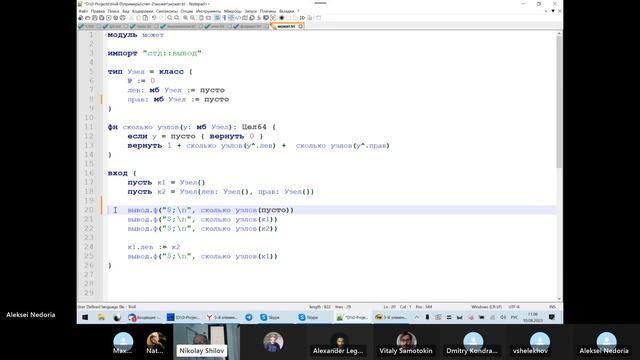640x360 pixels.
Task: Click status bar 'Windows (CR LF)' field
Action: tap(487, 307)
